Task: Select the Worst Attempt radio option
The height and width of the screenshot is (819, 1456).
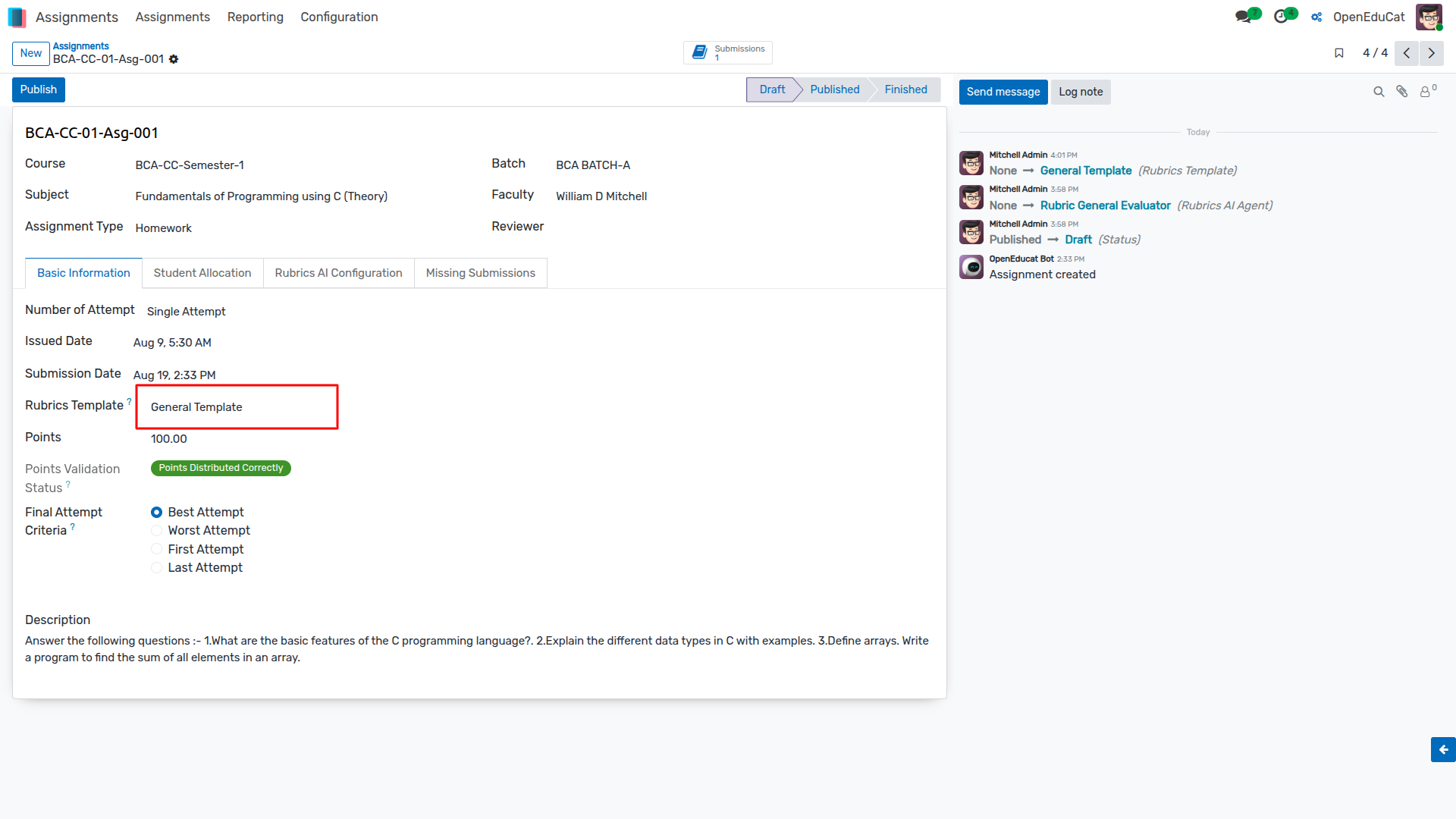Action: pyautogui.click(x=156, y=531)
